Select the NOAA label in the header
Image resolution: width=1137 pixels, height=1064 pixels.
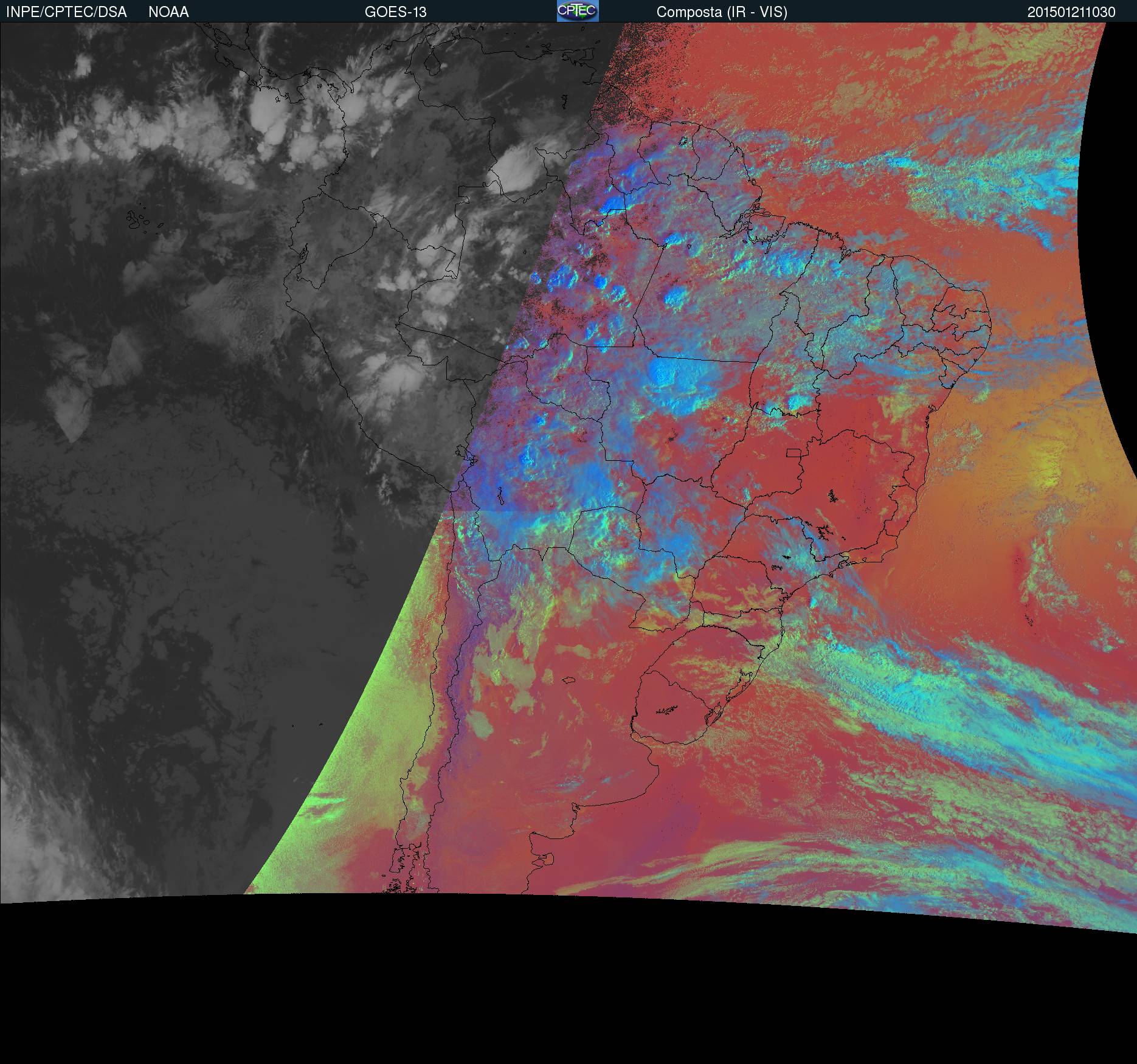point(168,12)
